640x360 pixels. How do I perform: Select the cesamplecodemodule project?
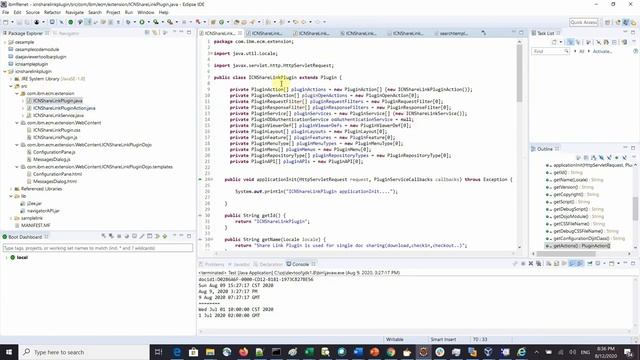pos(37,49)
